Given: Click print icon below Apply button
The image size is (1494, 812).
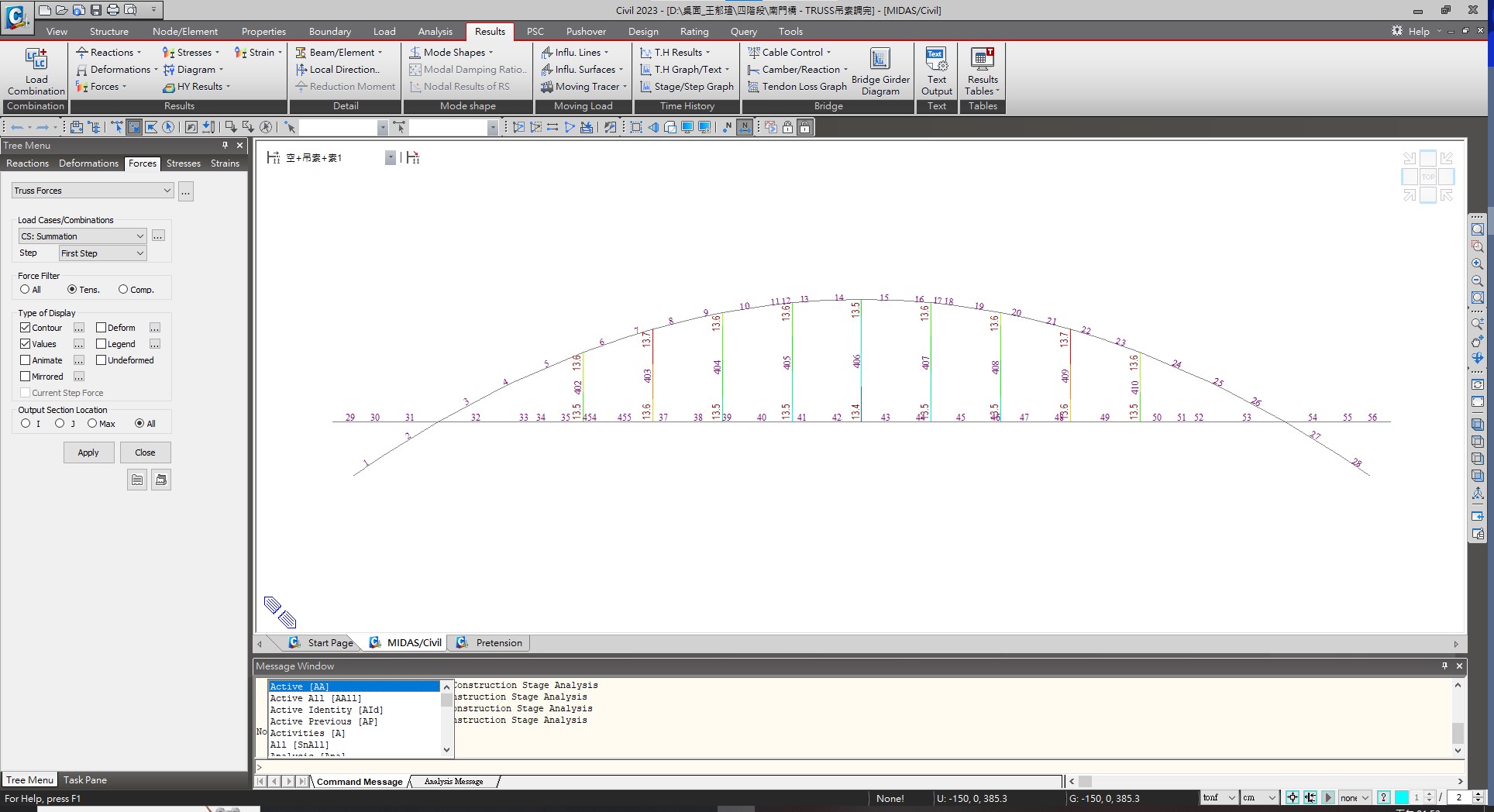Looking at the screenshot, I should 161,480.
